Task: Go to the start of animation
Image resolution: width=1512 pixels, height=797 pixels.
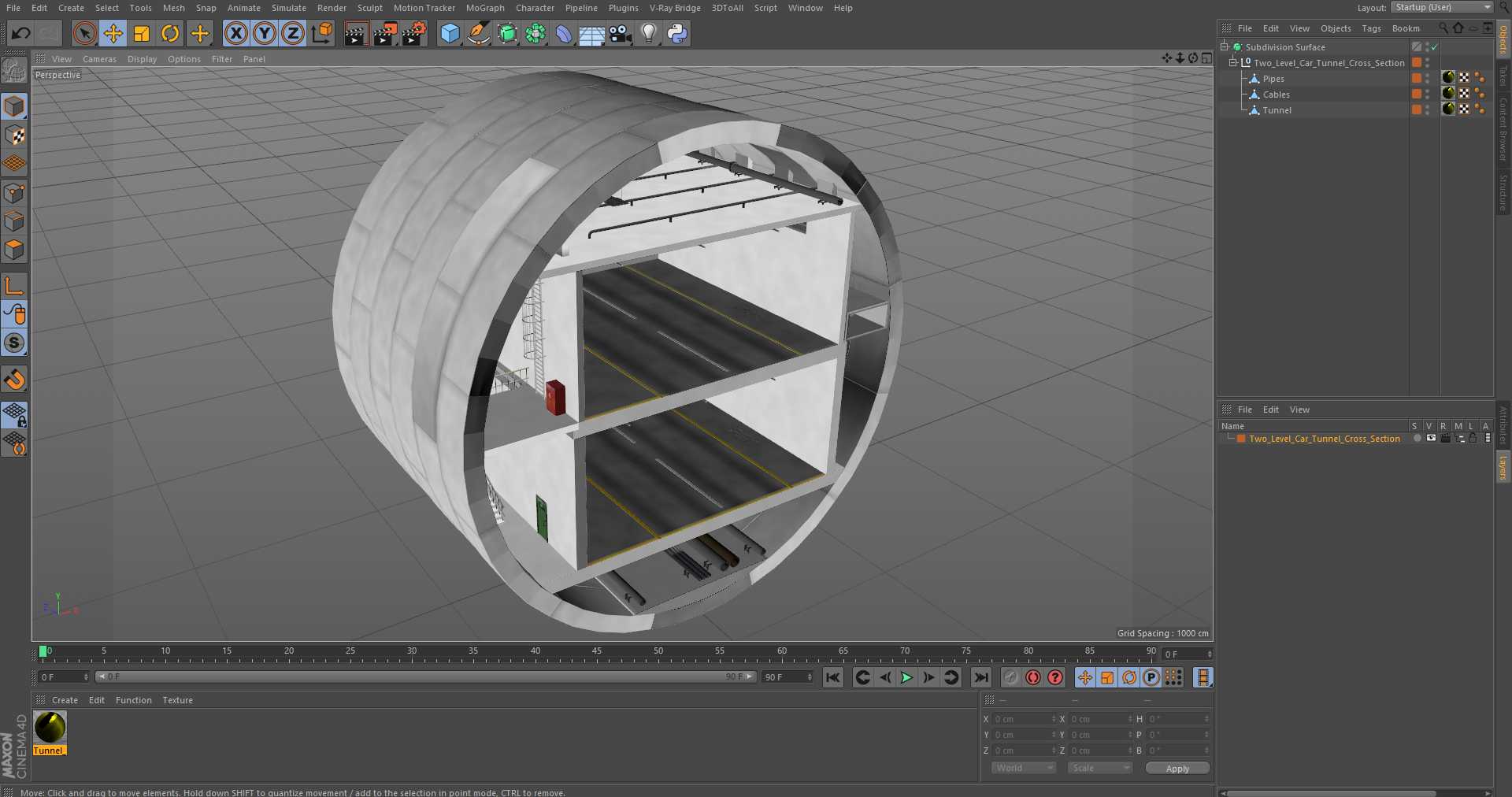Action: tap(832, 677)
